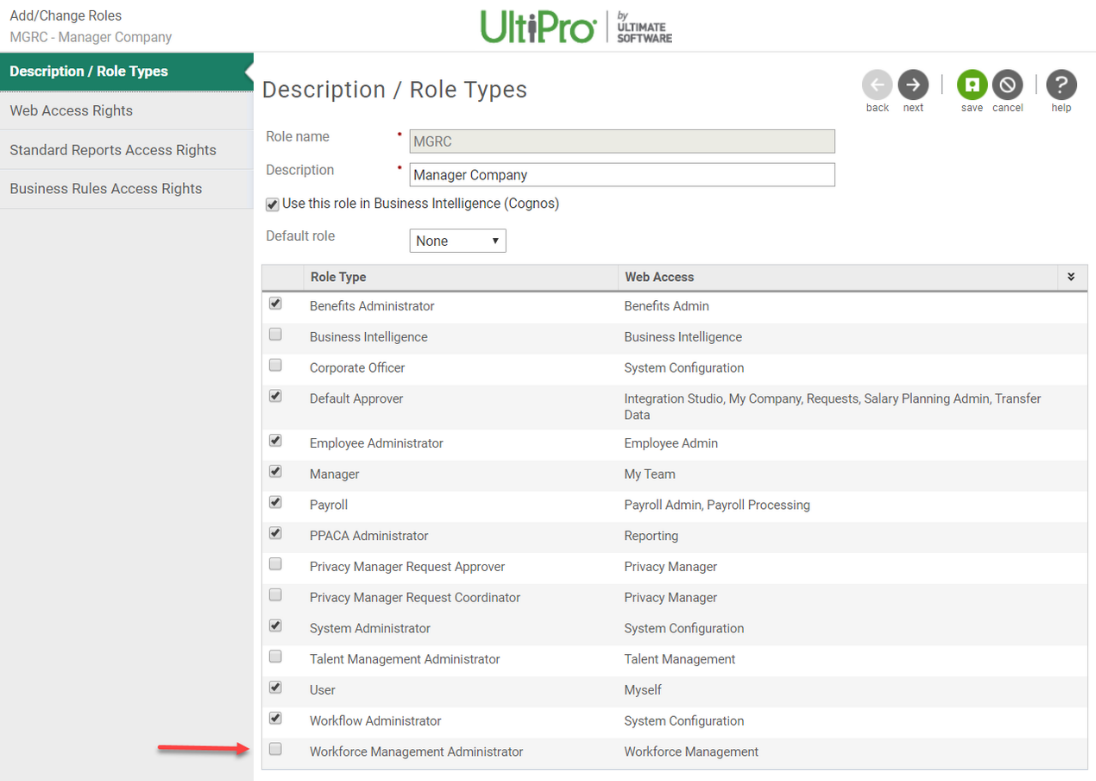Toggle Use this role in Business Intelligence
1096x781 pixels.
(273, 205)
